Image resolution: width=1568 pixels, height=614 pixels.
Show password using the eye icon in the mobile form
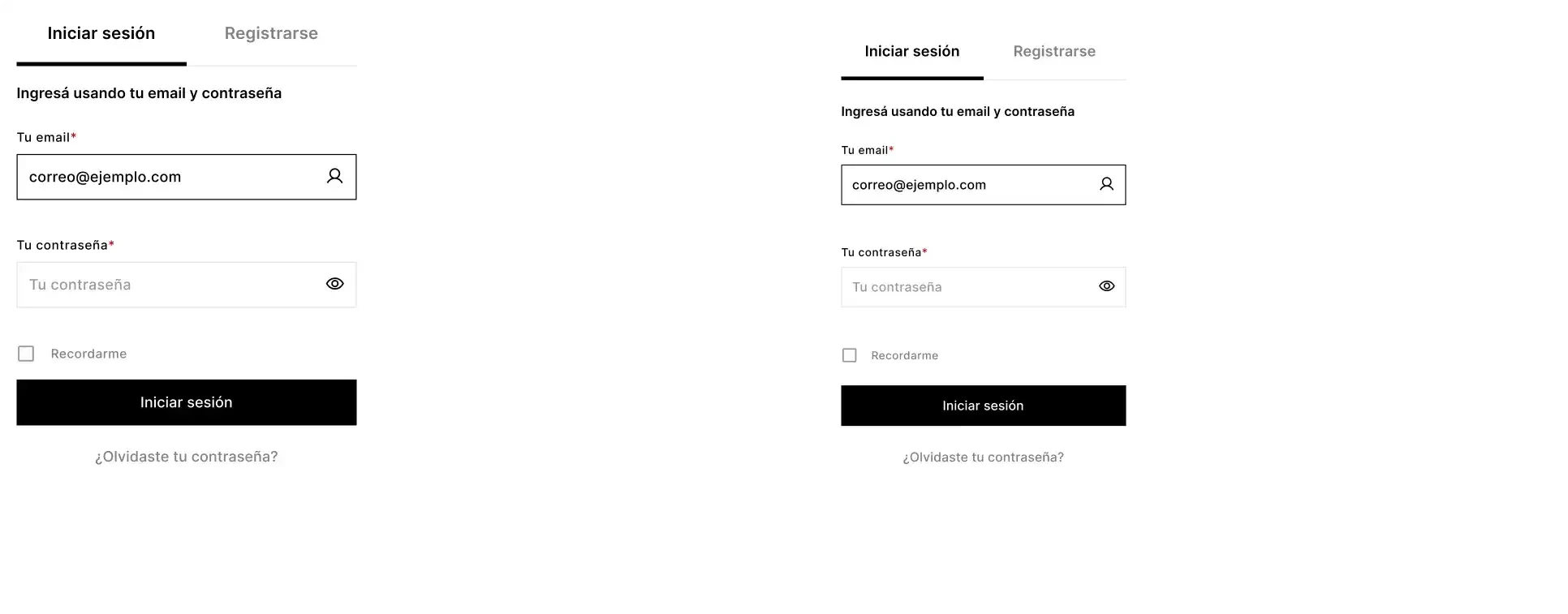[334, 284]
